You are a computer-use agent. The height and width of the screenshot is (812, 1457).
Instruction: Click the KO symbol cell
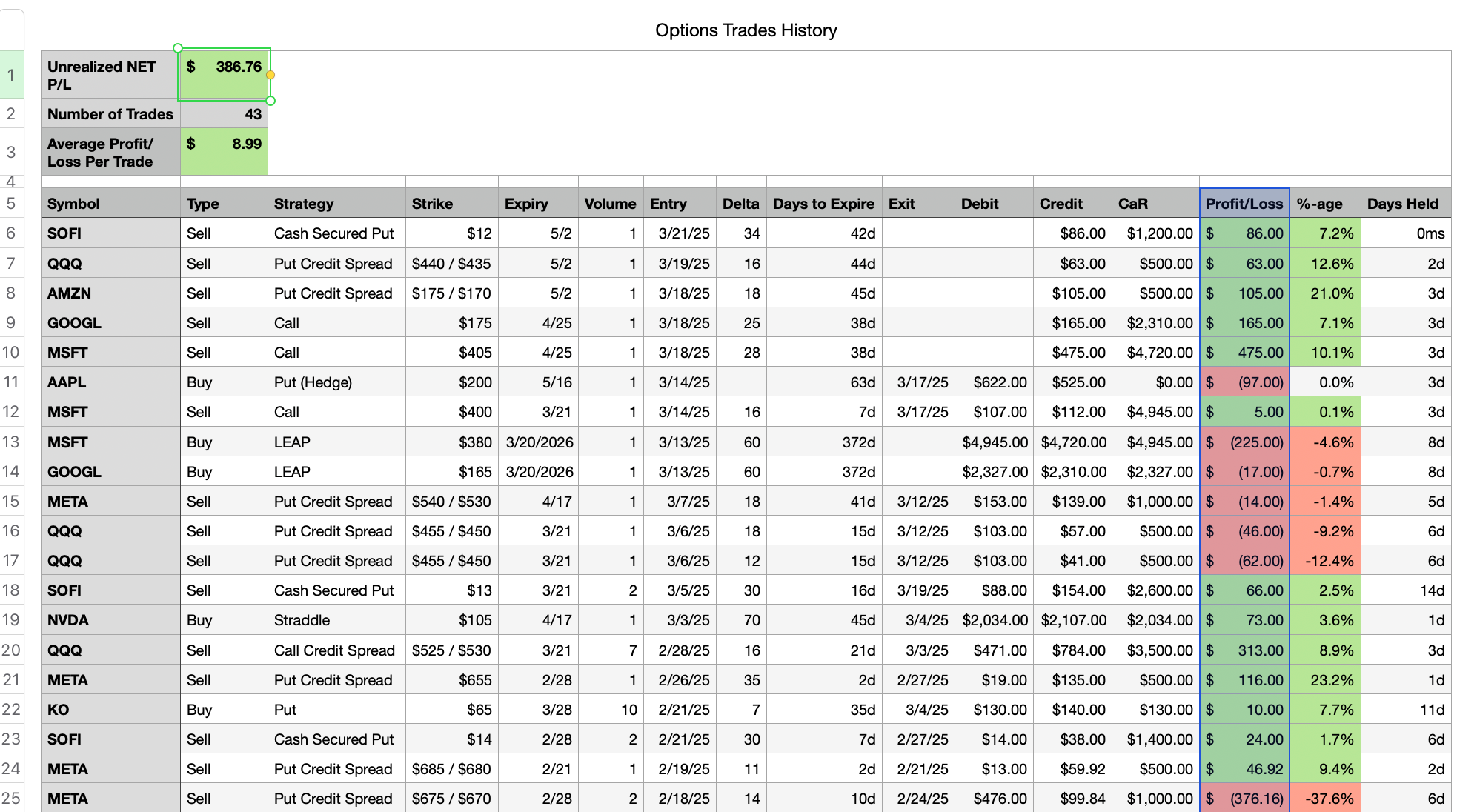coord(110,710)
